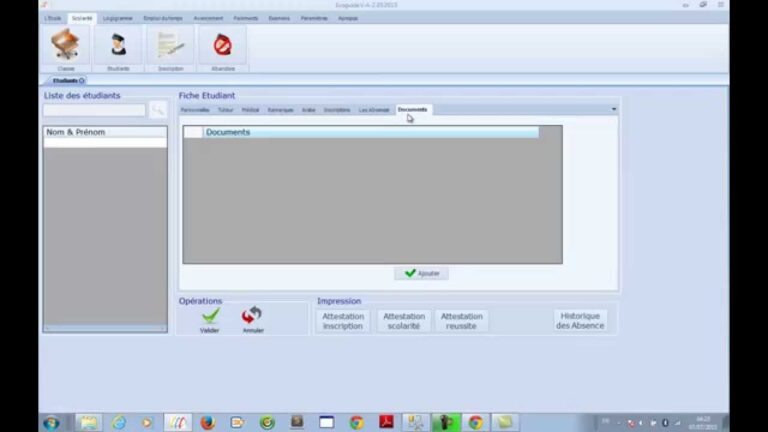This screenshot has width=768, height=432.
Task: Click the green Valider checkmark
Action: tap(210, 316)
